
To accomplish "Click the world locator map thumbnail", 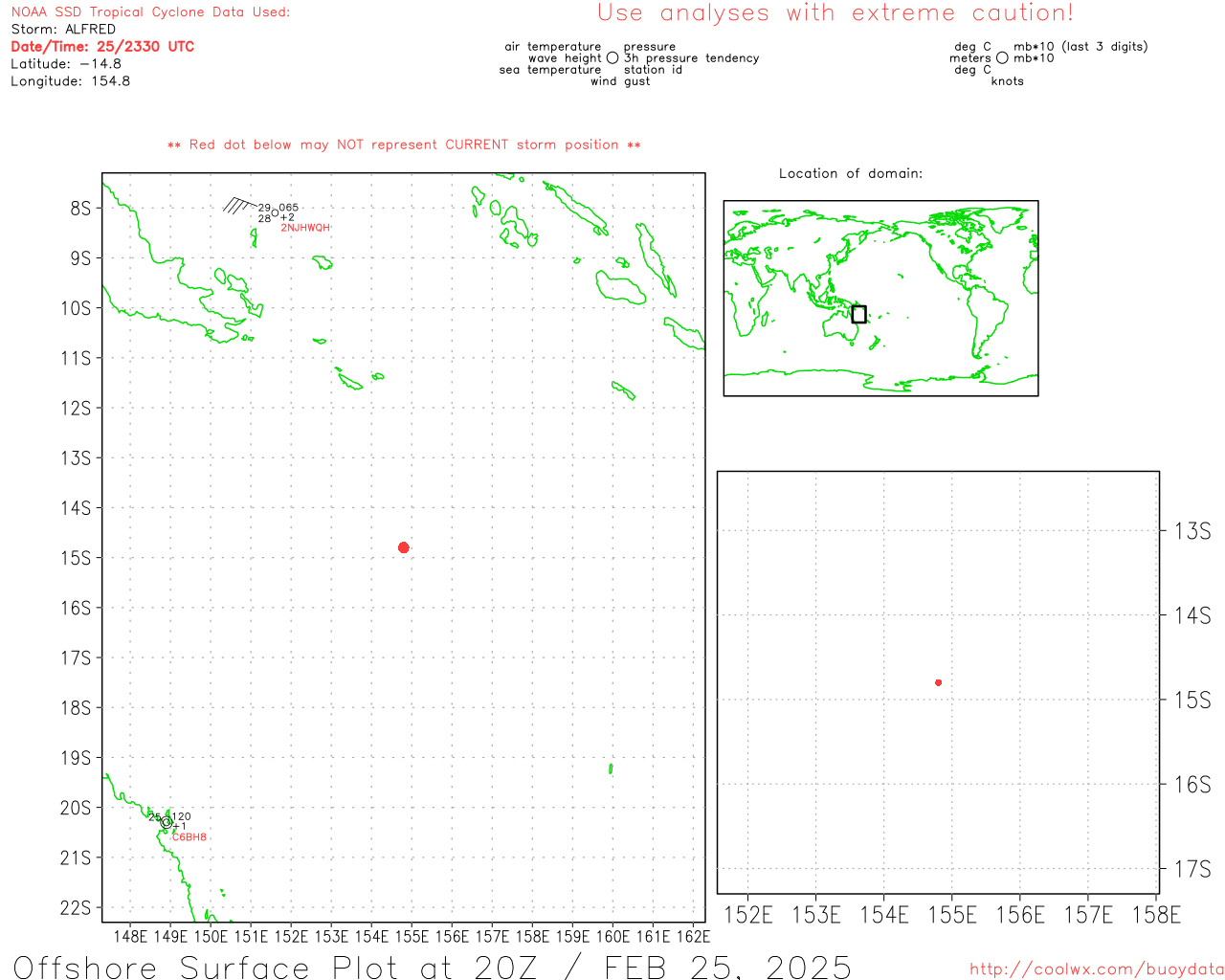I will tap(880, 299).
